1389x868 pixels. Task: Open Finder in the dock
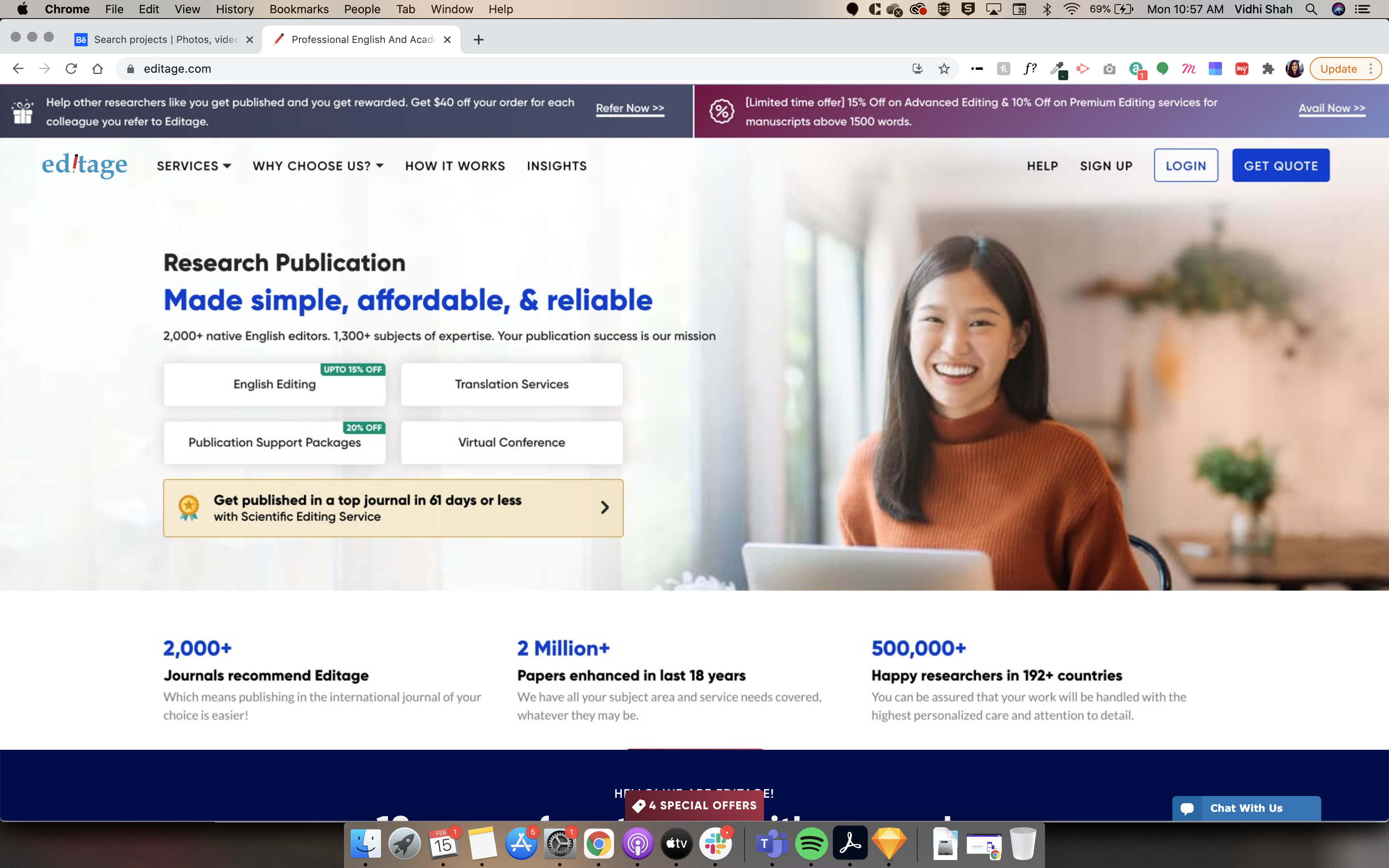coord(365,843)
